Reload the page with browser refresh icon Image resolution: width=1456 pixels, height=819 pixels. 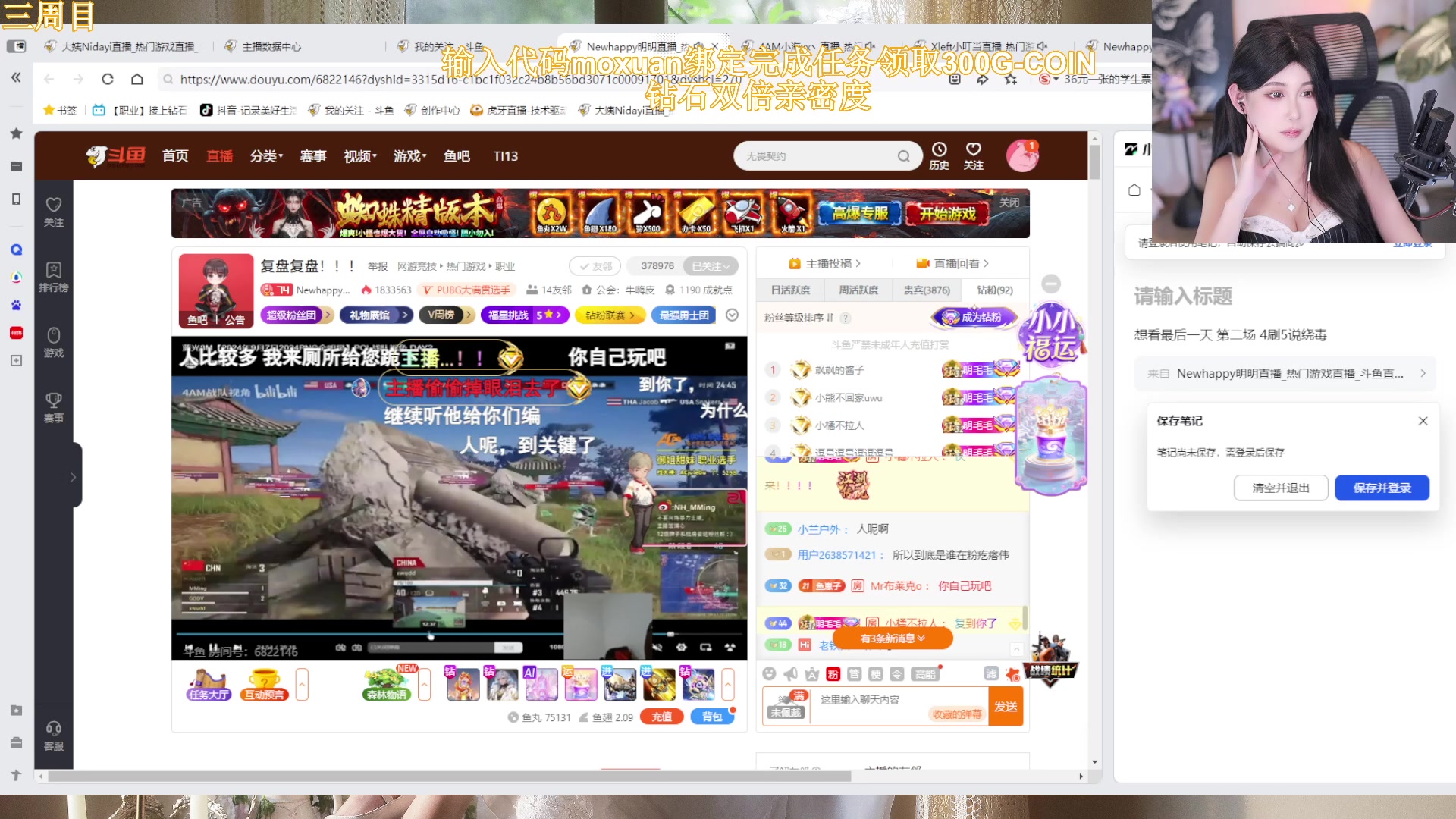coord(108,79)
